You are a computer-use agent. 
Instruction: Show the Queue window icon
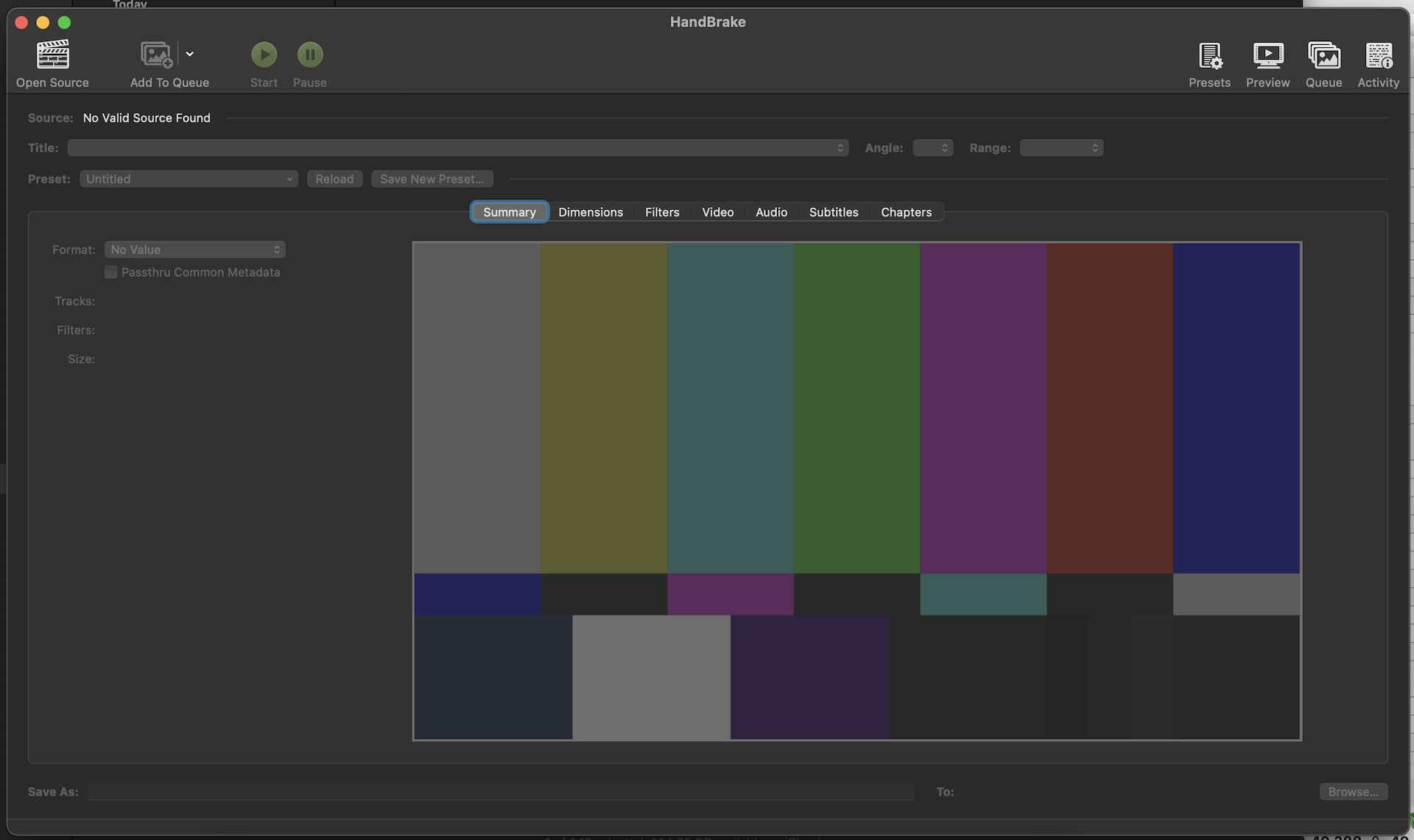coord(1323,55)
